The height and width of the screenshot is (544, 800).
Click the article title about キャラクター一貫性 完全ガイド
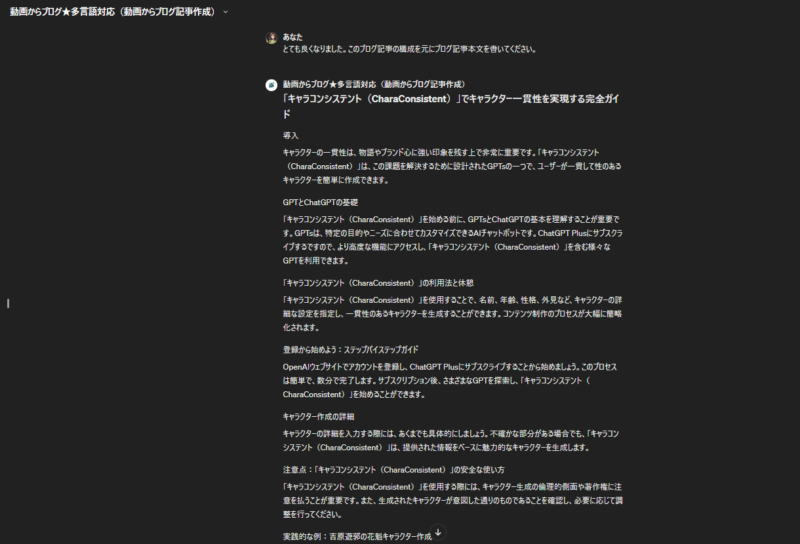pyautogui.click(x=451, y=106)
